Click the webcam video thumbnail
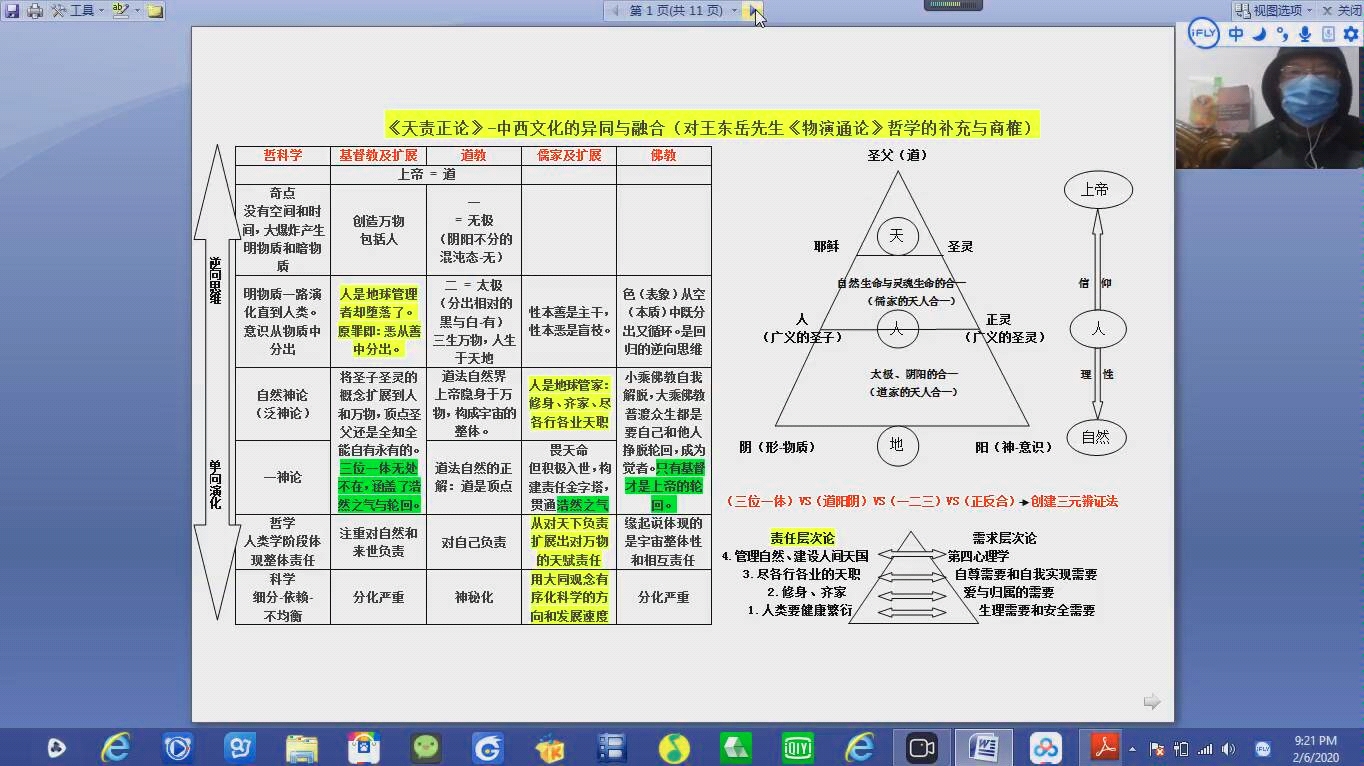 point(1269,107)
